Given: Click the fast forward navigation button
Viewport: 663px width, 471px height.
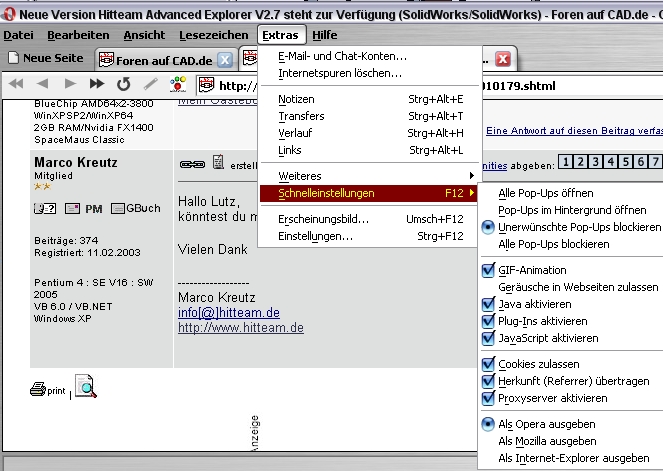Looking at the screenshot, I should (x=97, y=84).
